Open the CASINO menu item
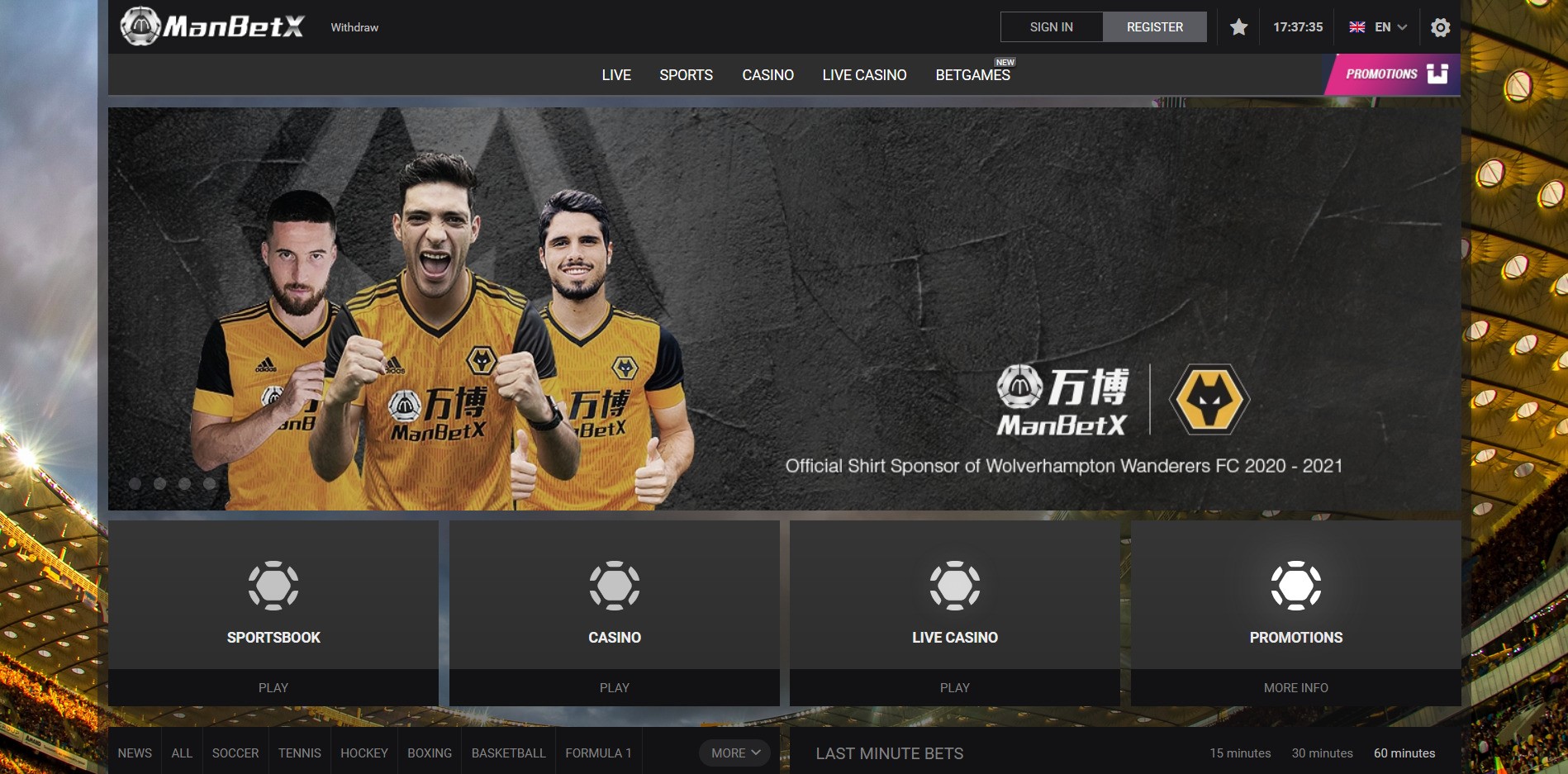Screen dimensions: 1568x774 point(767,75)
